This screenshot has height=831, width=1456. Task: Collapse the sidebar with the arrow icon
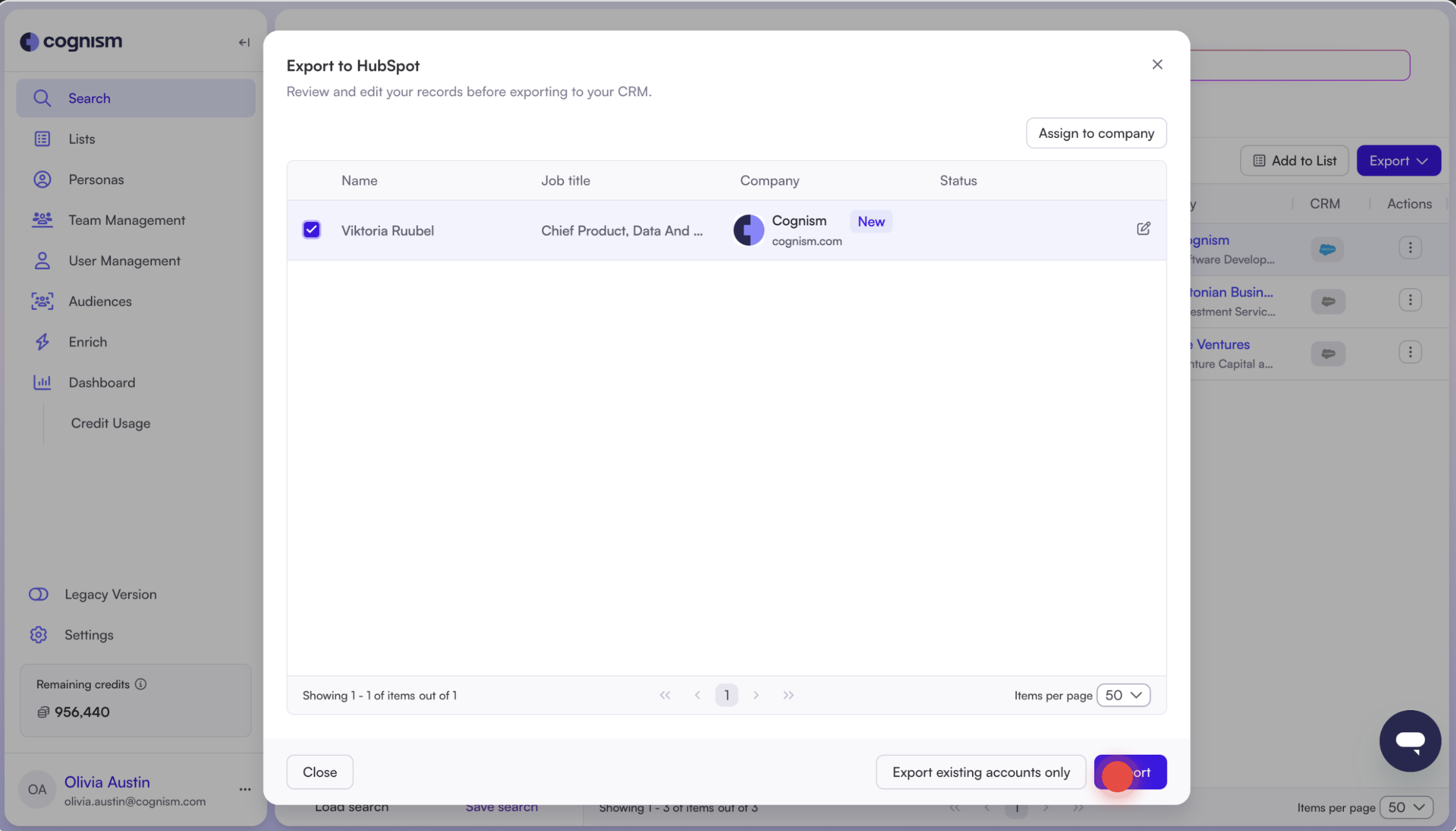tap(244, 42)
